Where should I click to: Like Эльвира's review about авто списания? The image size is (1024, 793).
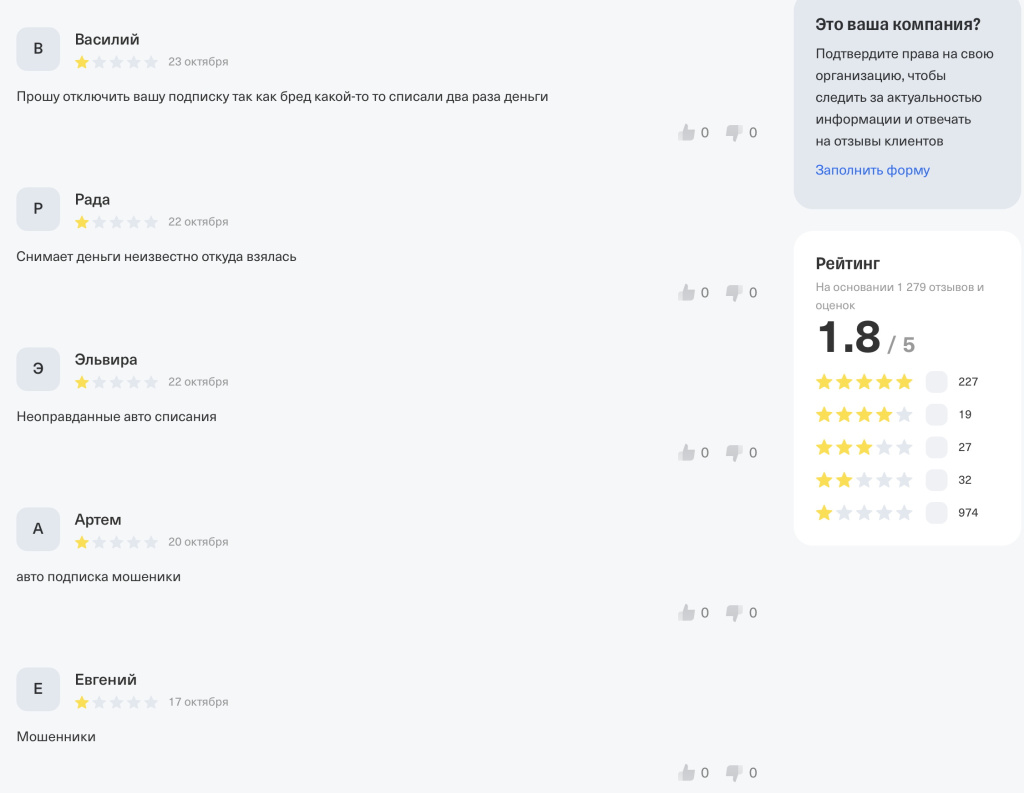[x=686, y=452]
